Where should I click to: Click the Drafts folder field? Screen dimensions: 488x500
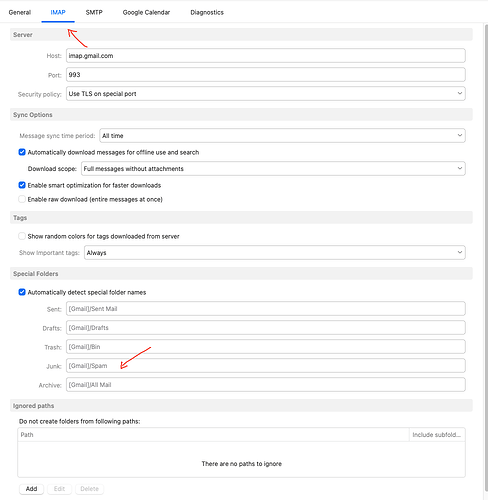tap(266, 328)
